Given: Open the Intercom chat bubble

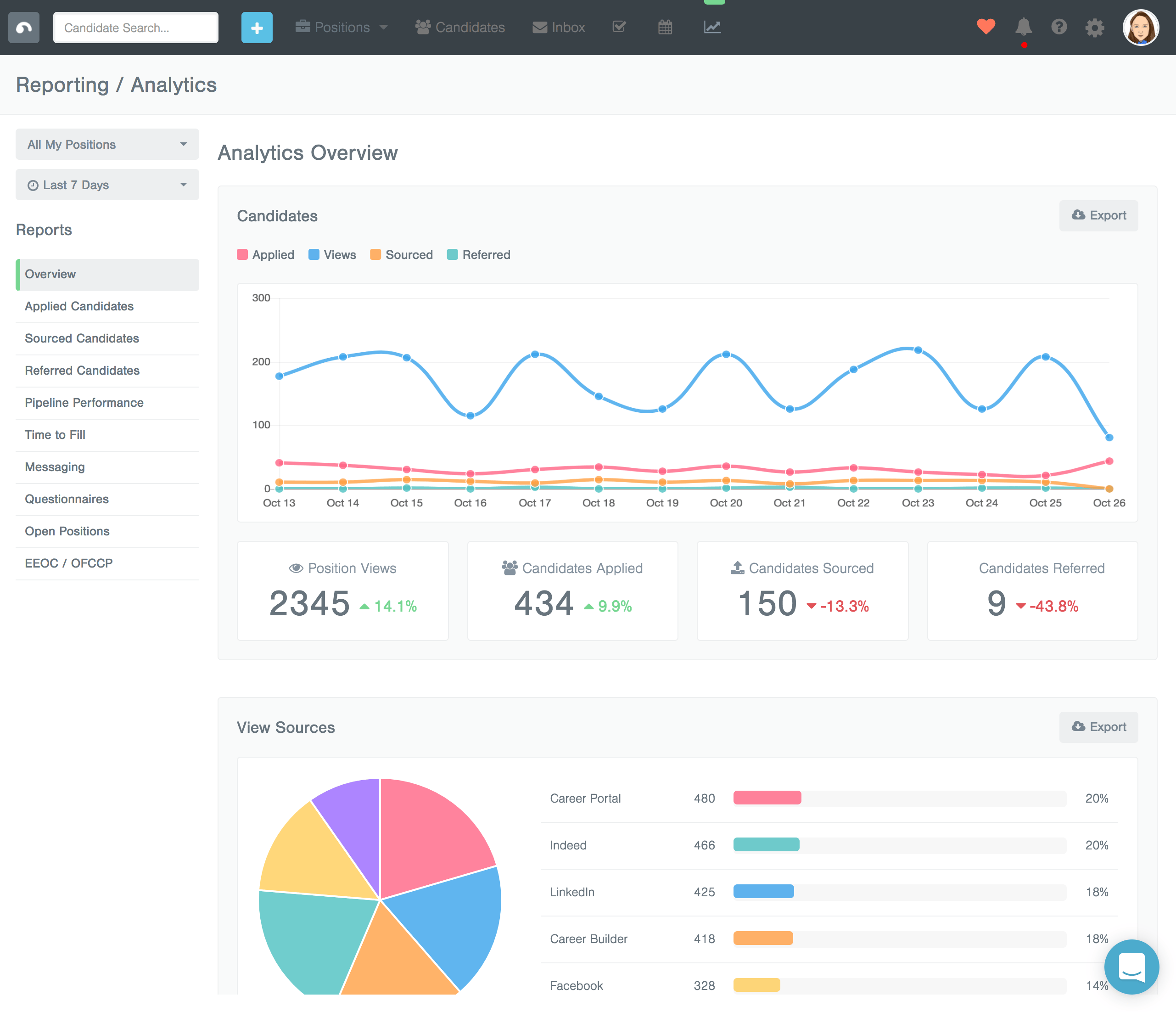Looking at the screenshot, I should pos(1132,967).
